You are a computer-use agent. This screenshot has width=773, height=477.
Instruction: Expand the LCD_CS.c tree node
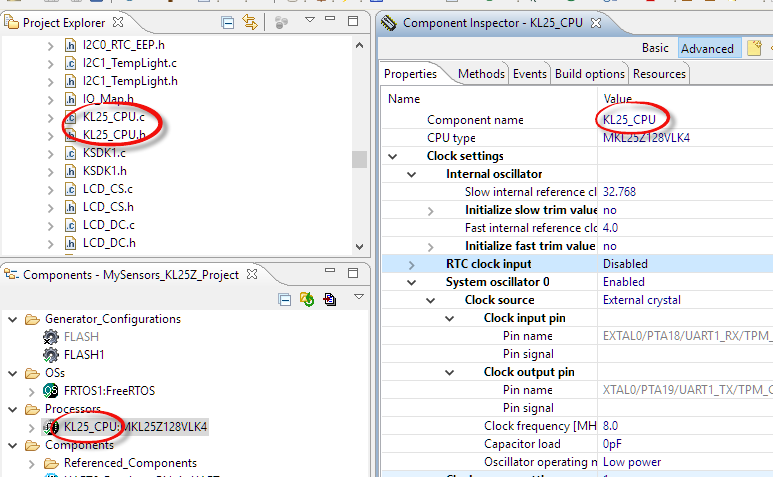(x=51, y=190)
